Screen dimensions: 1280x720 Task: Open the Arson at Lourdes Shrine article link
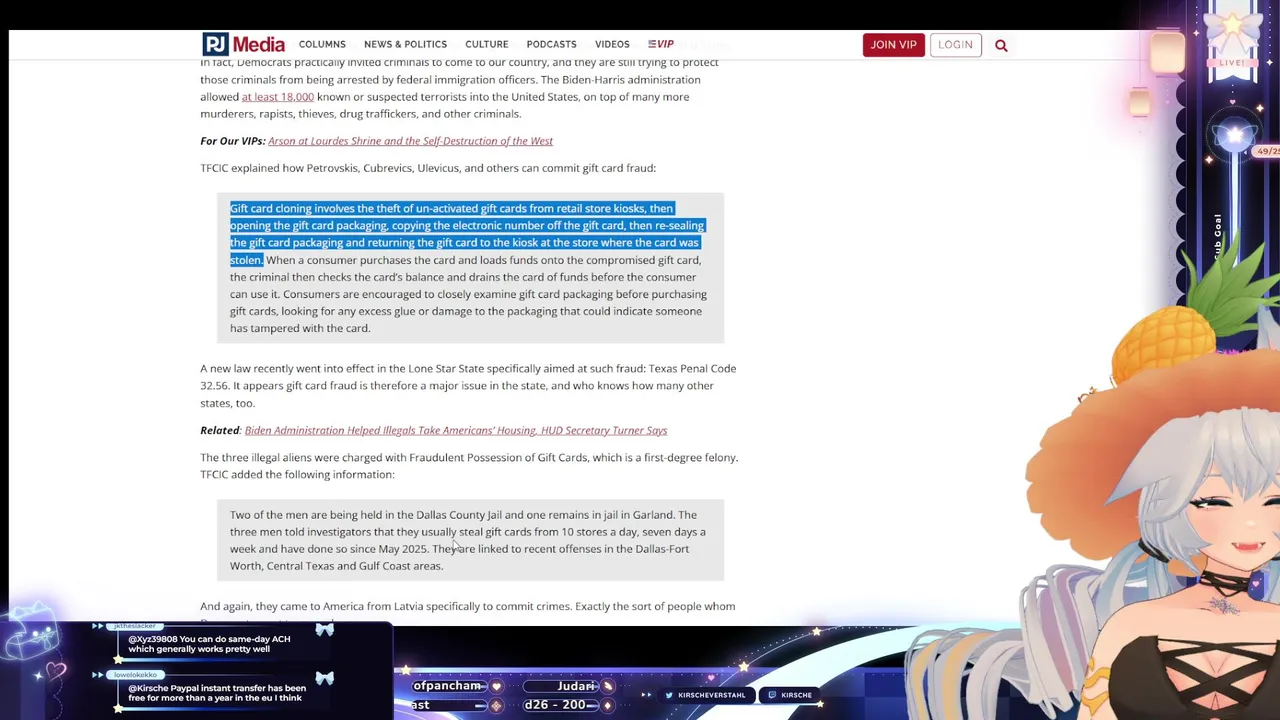click(x=410, y=141)
